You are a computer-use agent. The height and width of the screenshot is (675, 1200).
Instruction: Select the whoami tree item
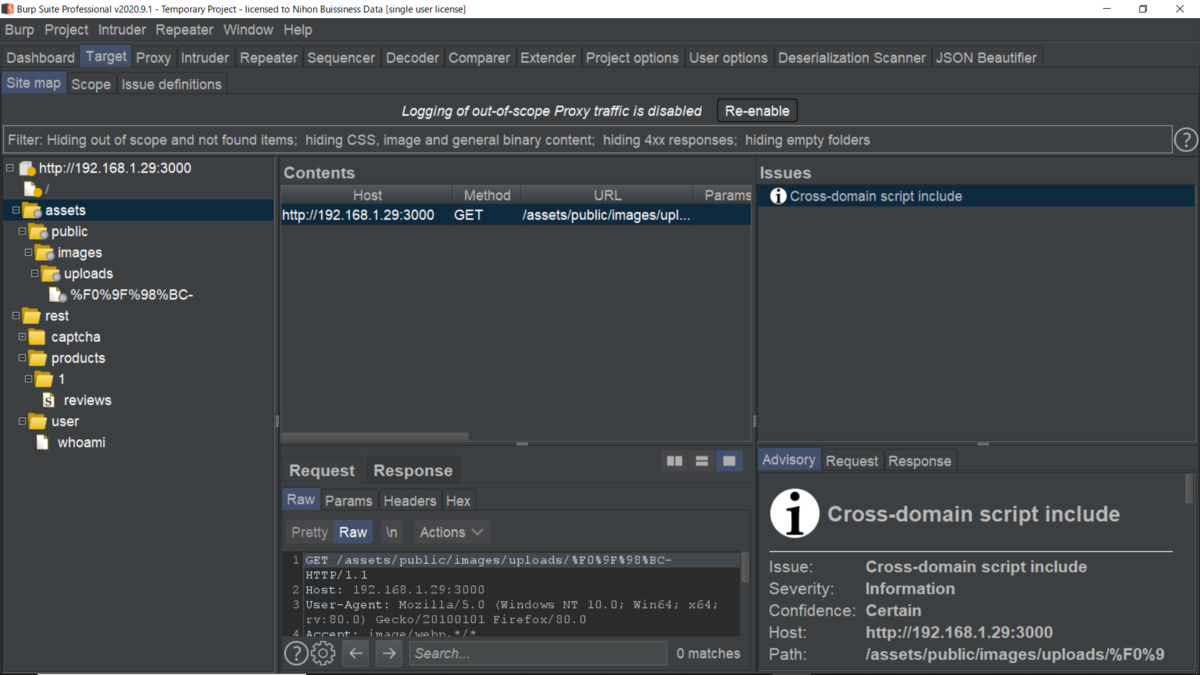[x=81, y=442]
